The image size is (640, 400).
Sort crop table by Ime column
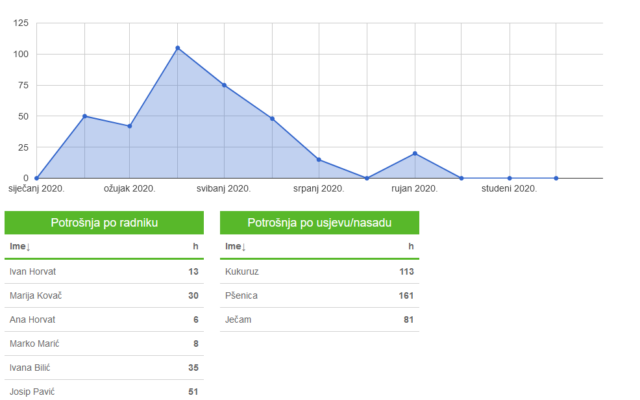(x=236, y=247)
